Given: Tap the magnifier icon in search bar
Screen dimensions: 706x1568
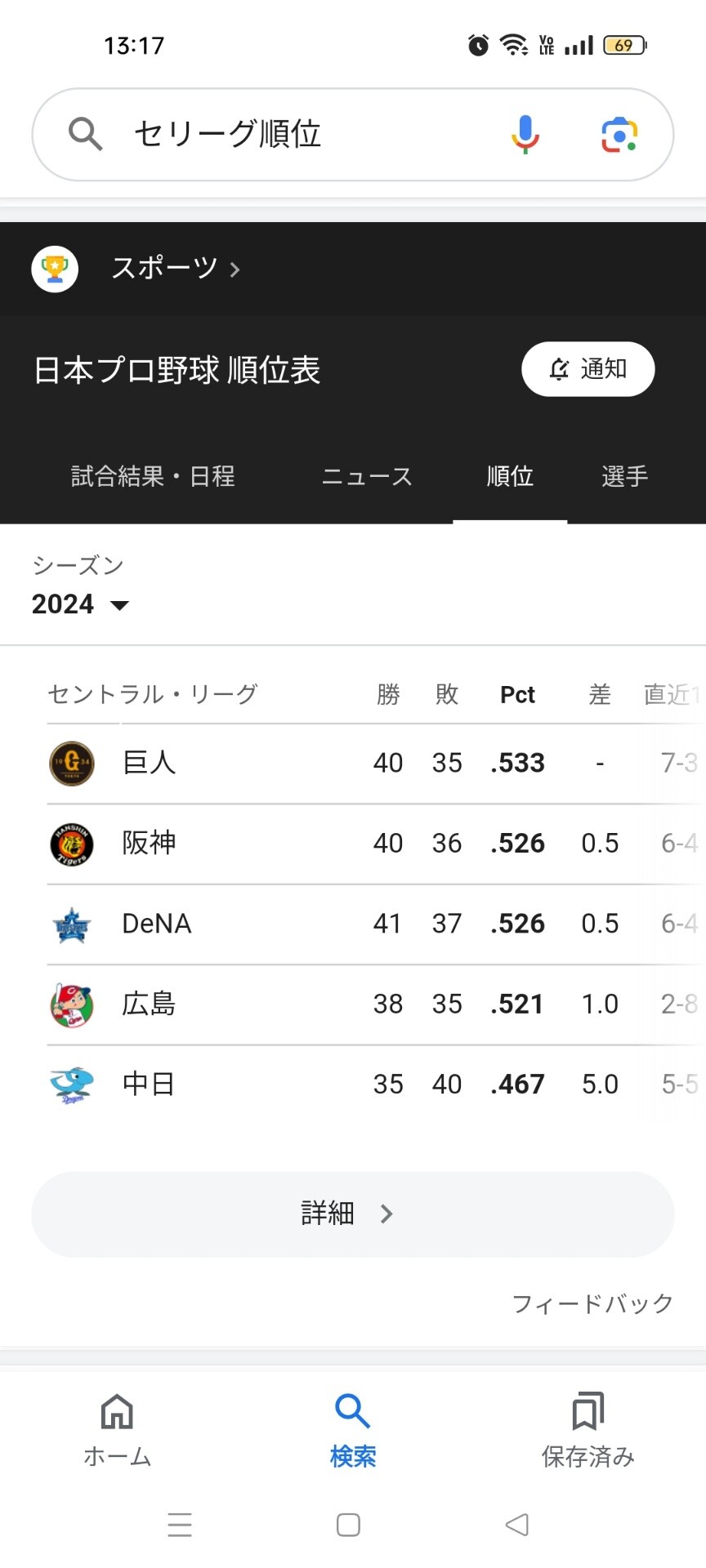Looking at the screenshot, I should (x=85, y=134).
